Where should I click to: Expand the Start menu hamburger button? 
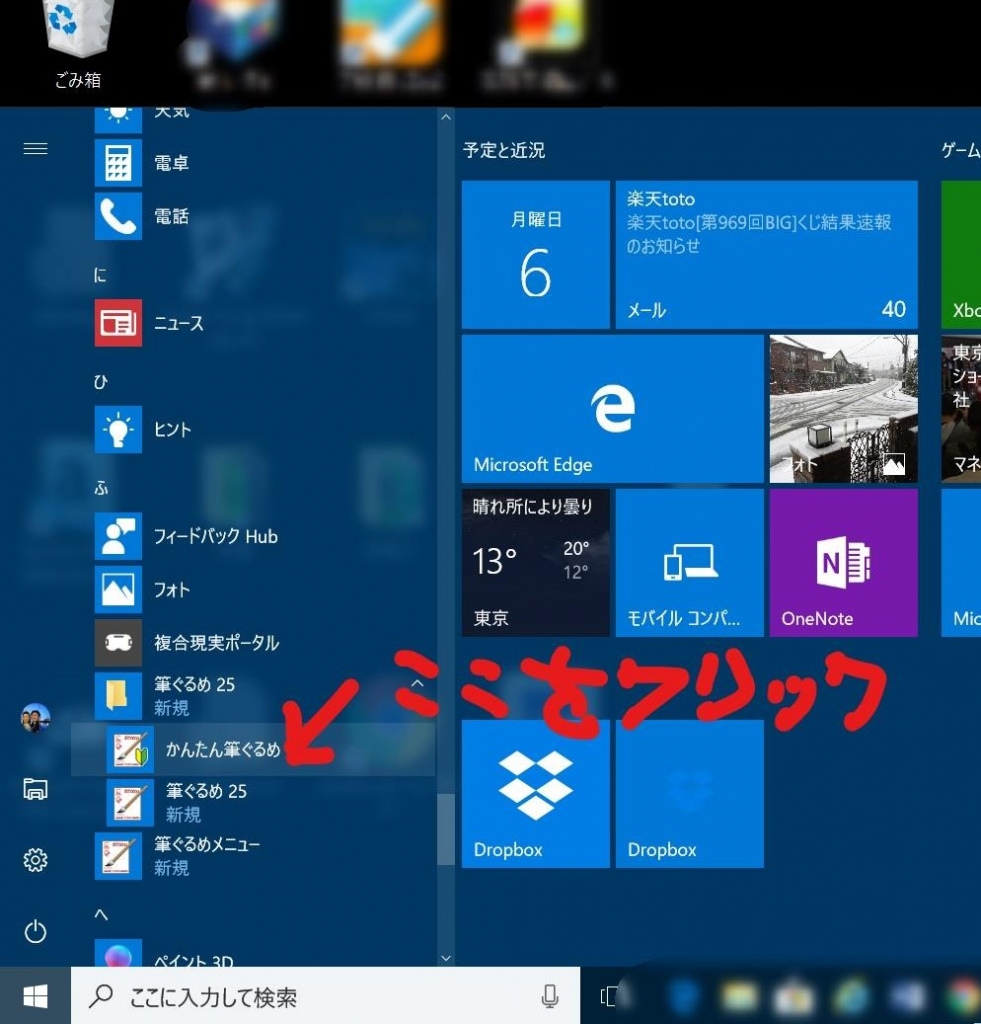[x=35, y=149]
